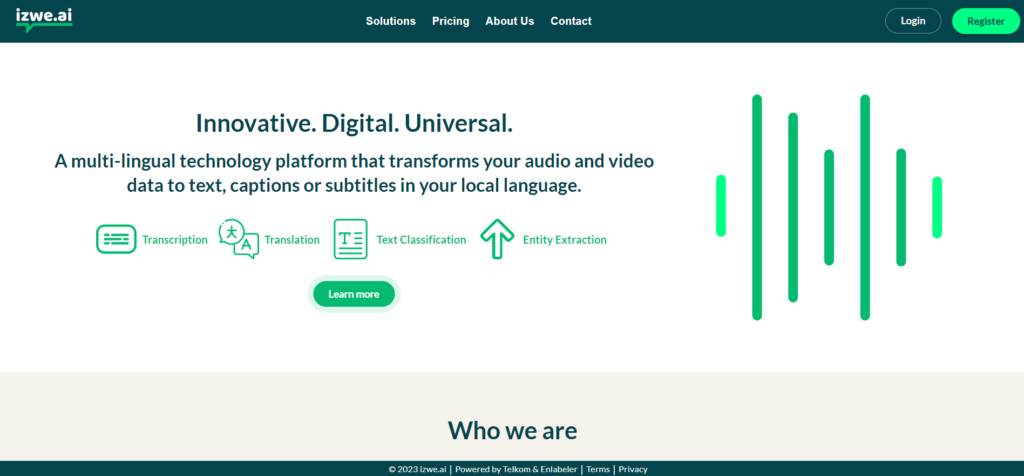Screen dimensions: 1024x476
Task: Open the About Us section
Action: pos(510,21)
